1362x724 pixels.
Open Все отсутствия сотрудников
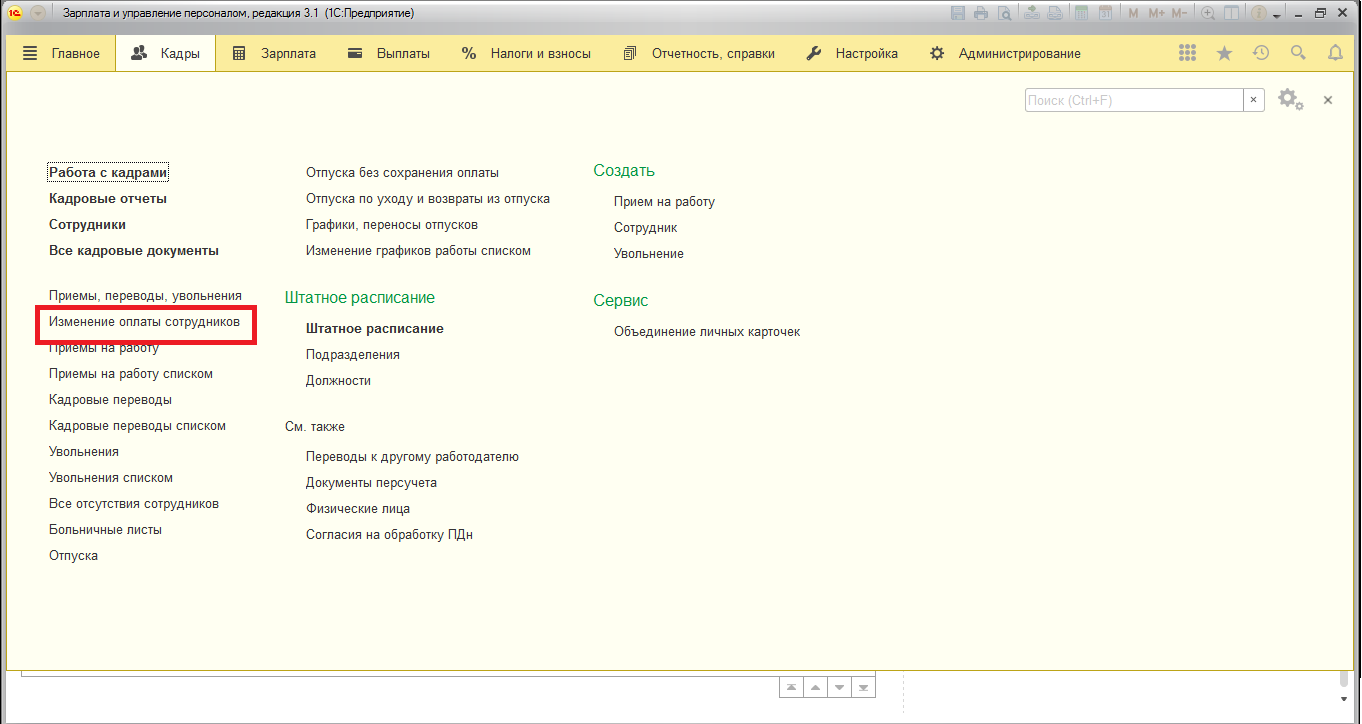(x=134, y=503)
